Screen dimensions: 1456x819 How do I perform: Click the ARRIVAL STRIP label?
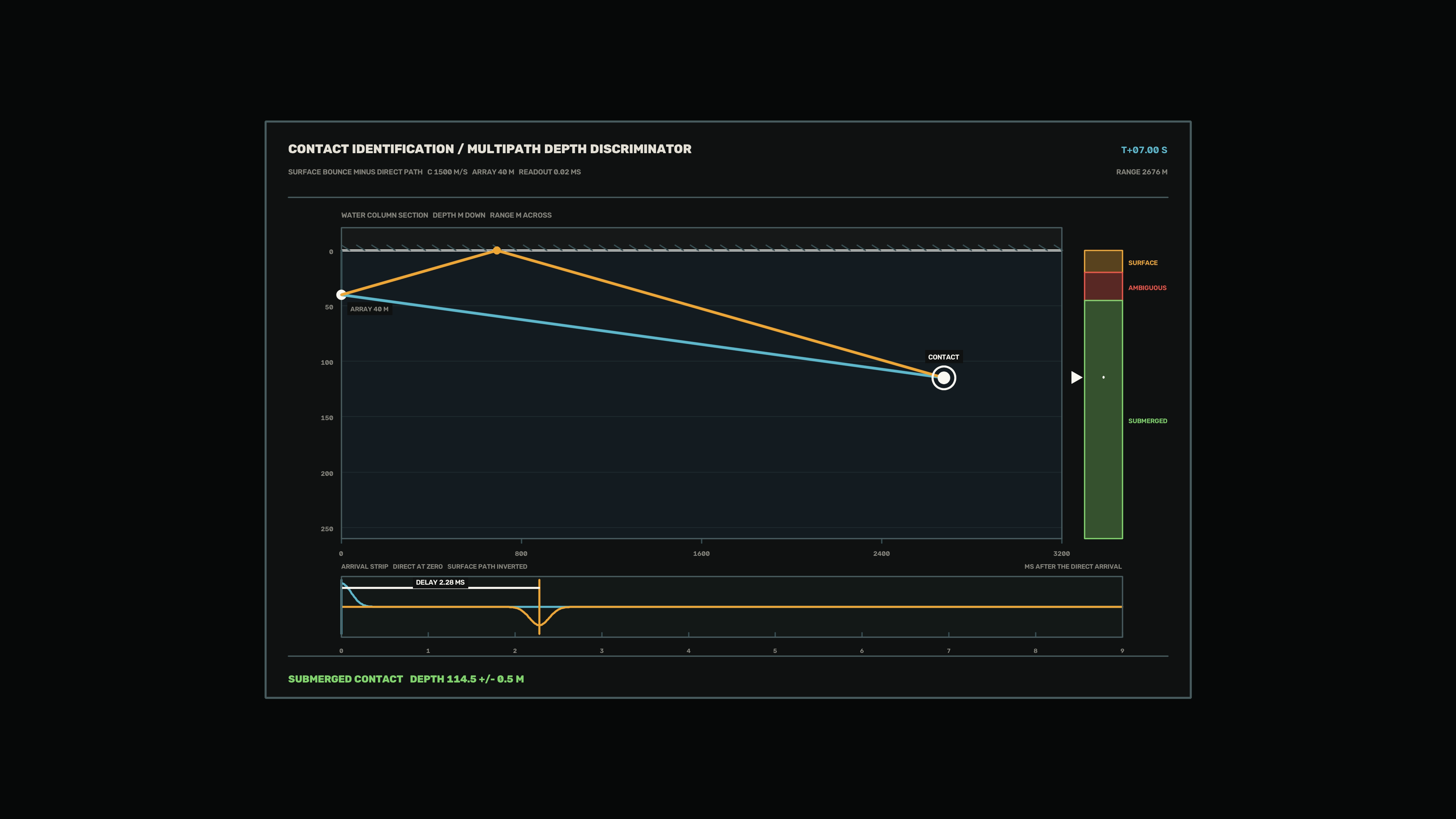(364, 566)
